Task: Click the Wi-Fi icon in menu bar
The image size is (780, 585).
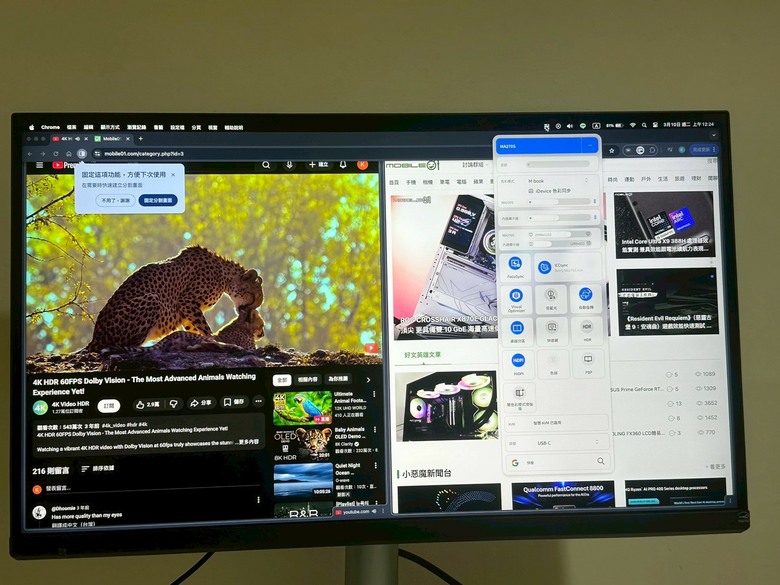Action: [x=633, y=125]
